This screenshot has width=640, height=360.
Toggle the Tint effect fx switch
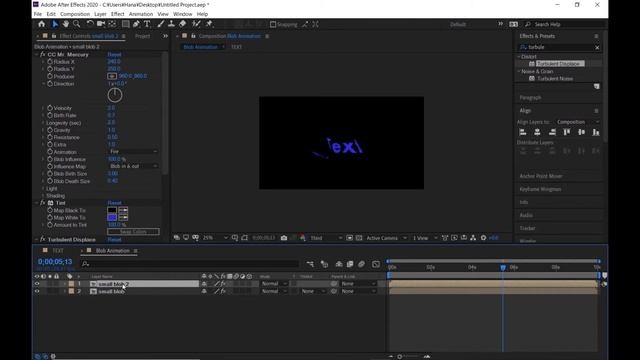click(43, 203)
